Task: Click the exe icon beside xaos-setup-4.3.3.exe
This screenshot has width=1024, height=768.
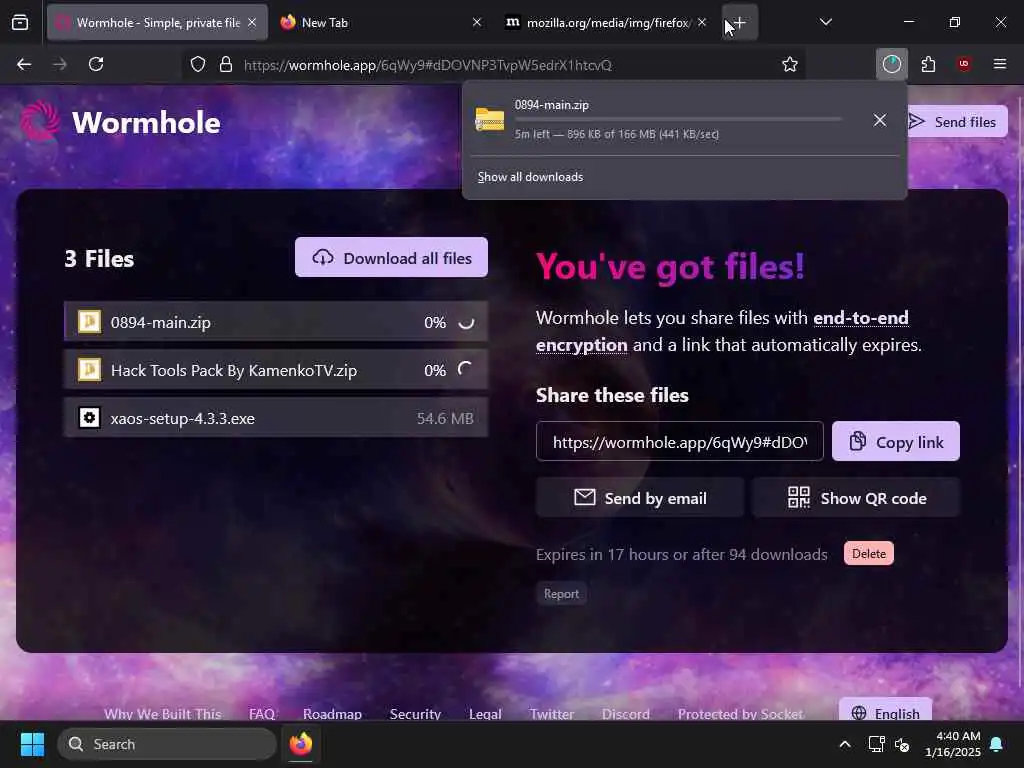Action: pyautogui.click(x=89, y=417)
